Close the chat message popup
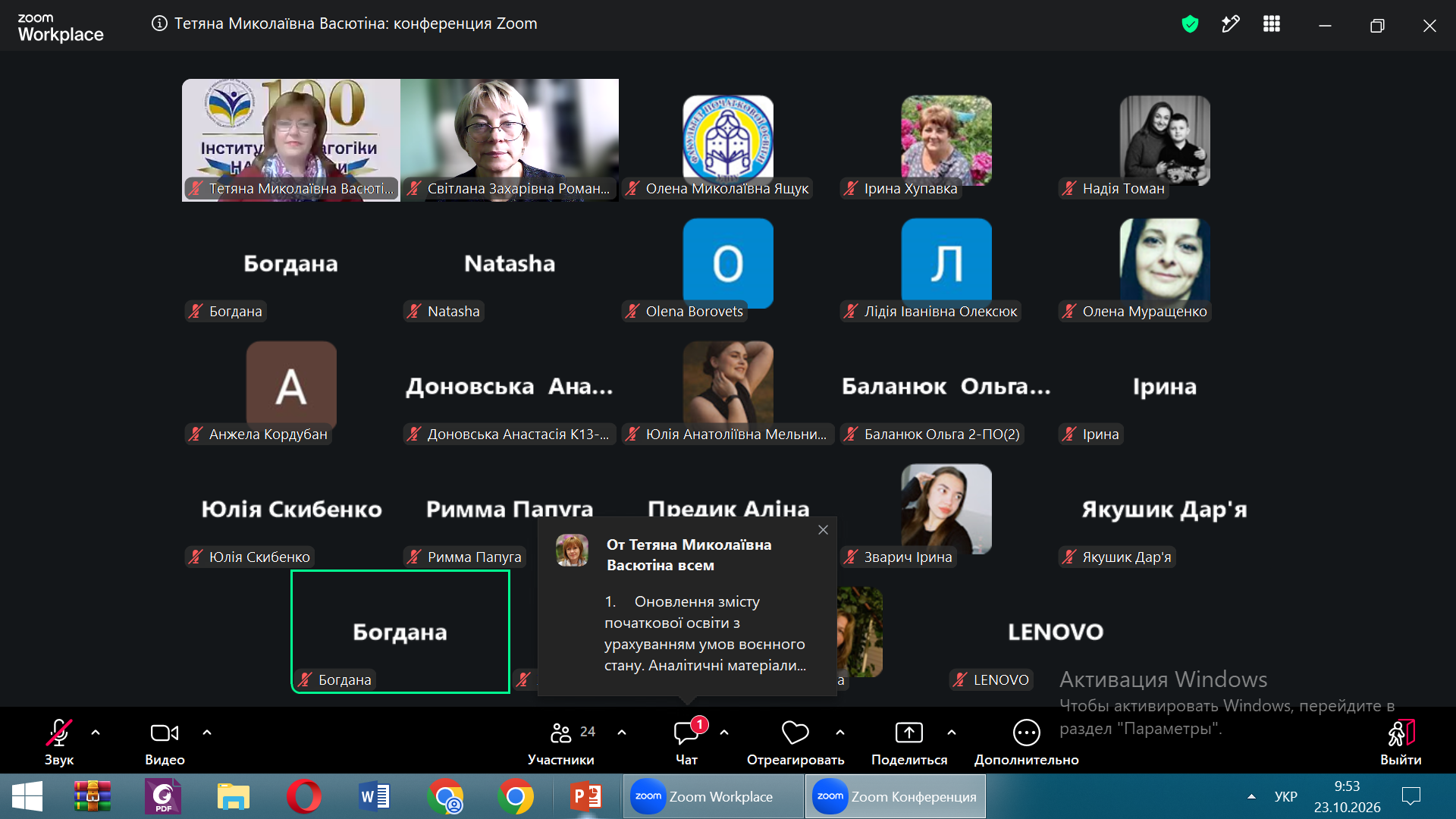1456x819 pixels. 823,530
